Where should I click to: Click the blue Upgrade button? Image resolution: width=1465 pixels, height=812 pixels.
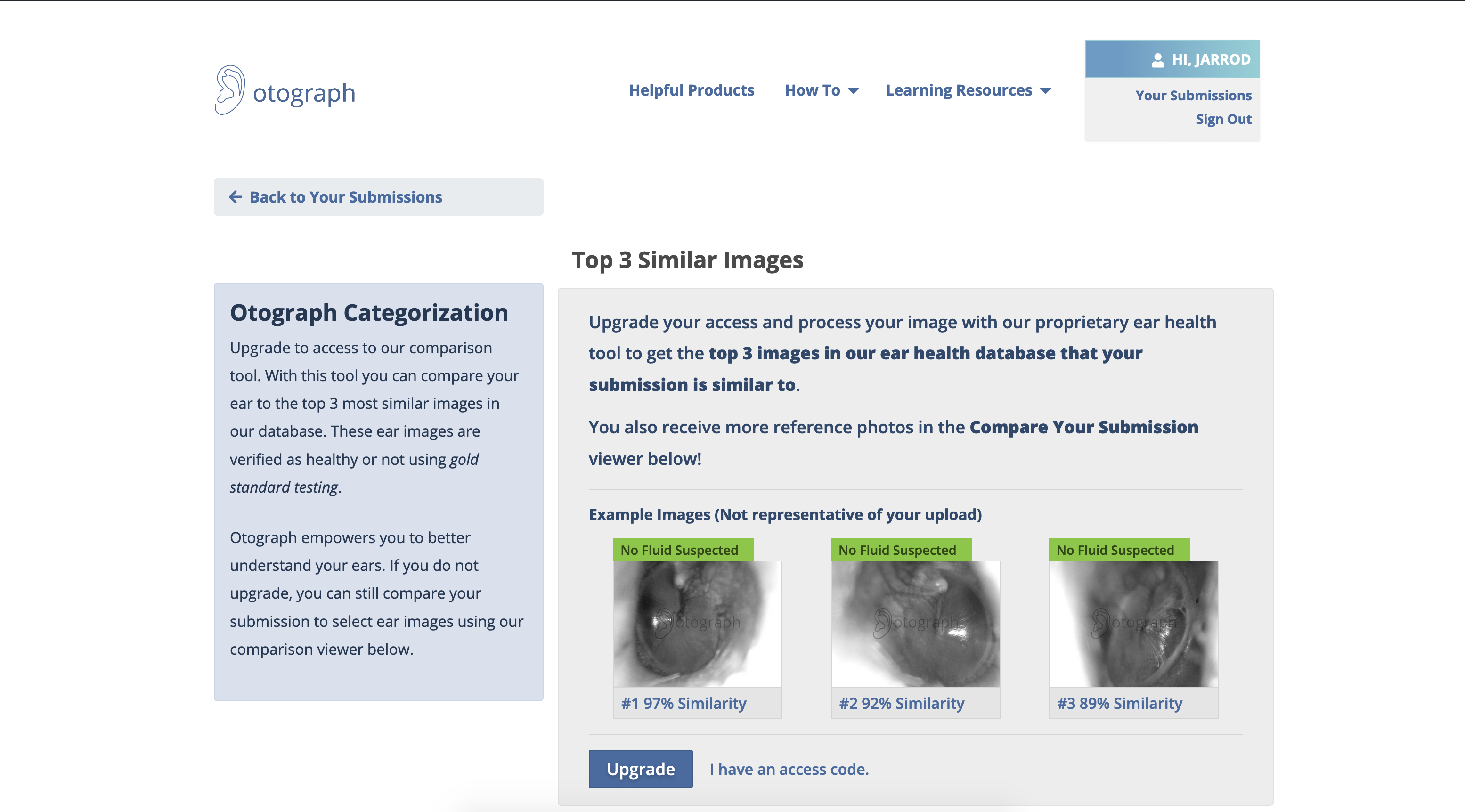coord(640,769)
